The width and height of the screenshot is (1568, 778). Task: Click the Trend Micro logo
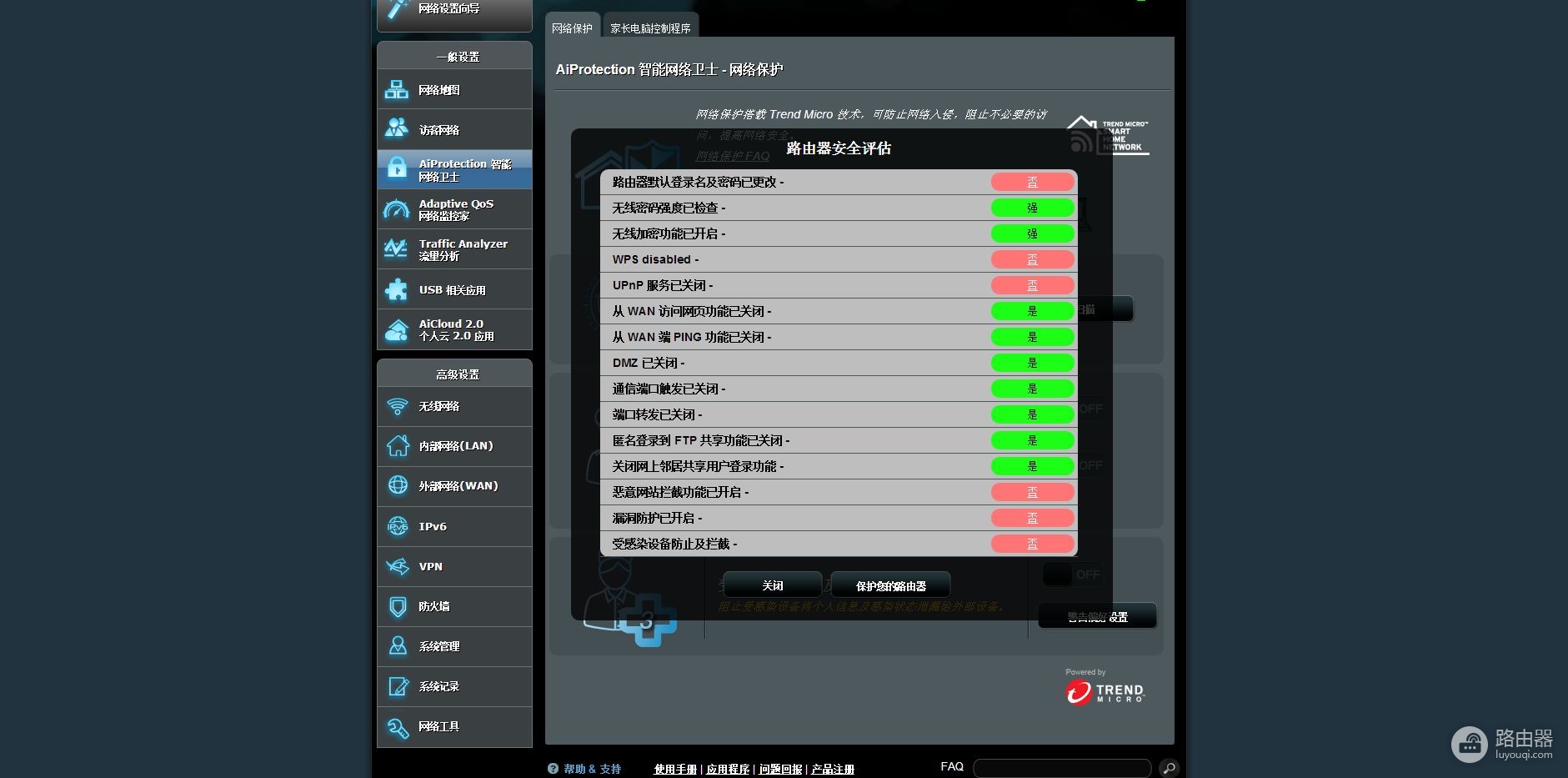1105,690
